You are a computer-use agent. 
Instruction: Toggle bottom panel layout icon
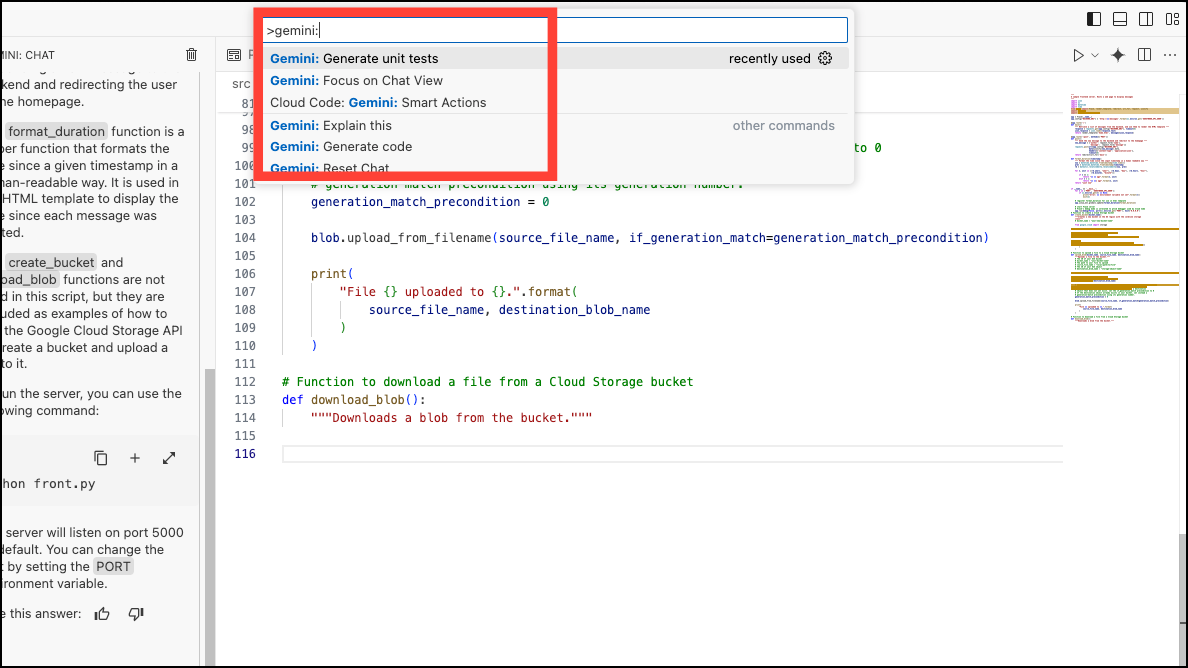(1120, 19)
